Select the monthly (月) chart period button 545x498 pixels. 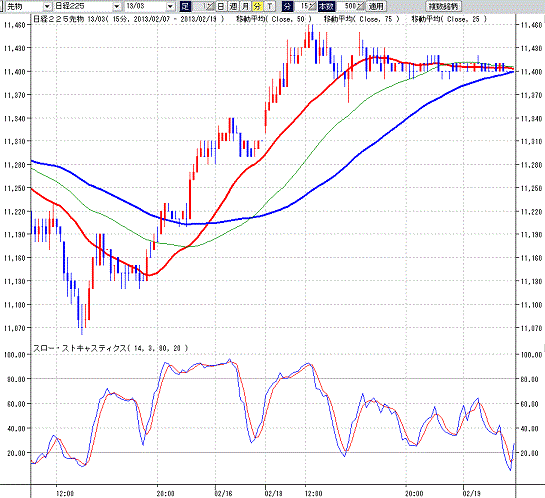(245, 6)
